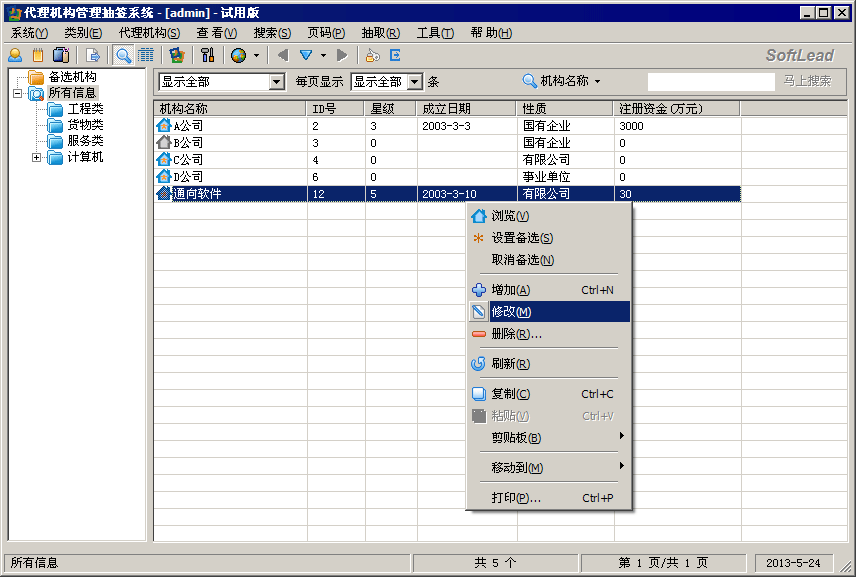Image resolution: width=856 pixels, height=577 pixels.
Task: Select the 工程类 folder
Action: coord(85,109)
